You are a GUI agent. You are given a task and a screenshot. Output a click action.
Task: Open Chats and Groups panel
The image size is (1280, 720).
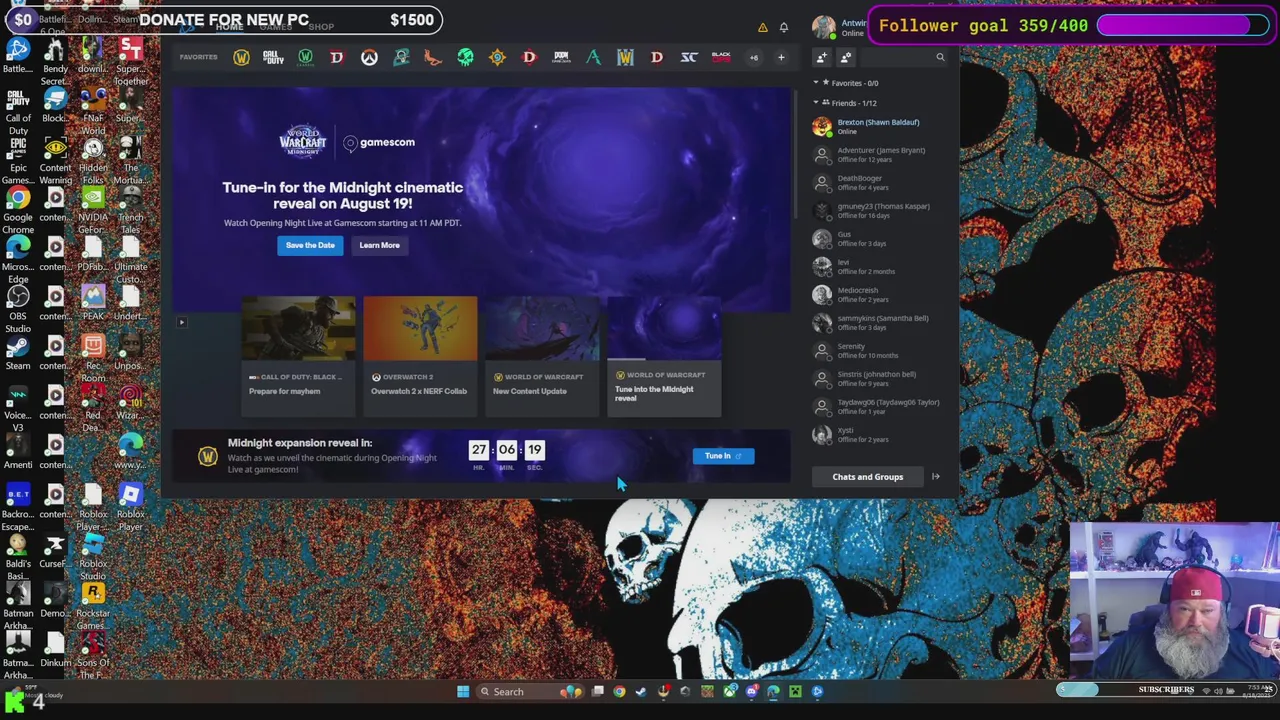tap(867, 477)
